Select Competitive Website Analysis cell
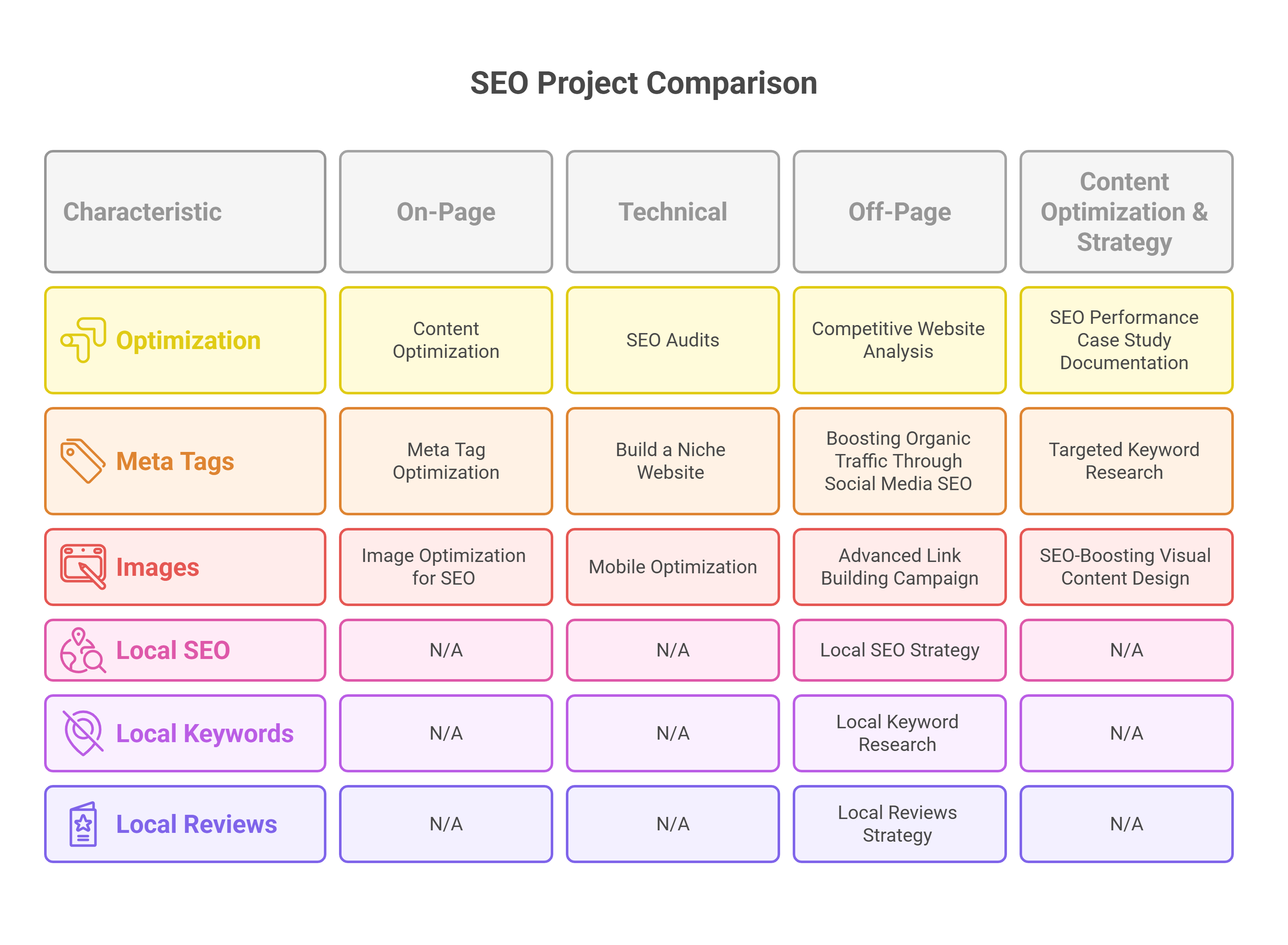 tap(899, 340)
